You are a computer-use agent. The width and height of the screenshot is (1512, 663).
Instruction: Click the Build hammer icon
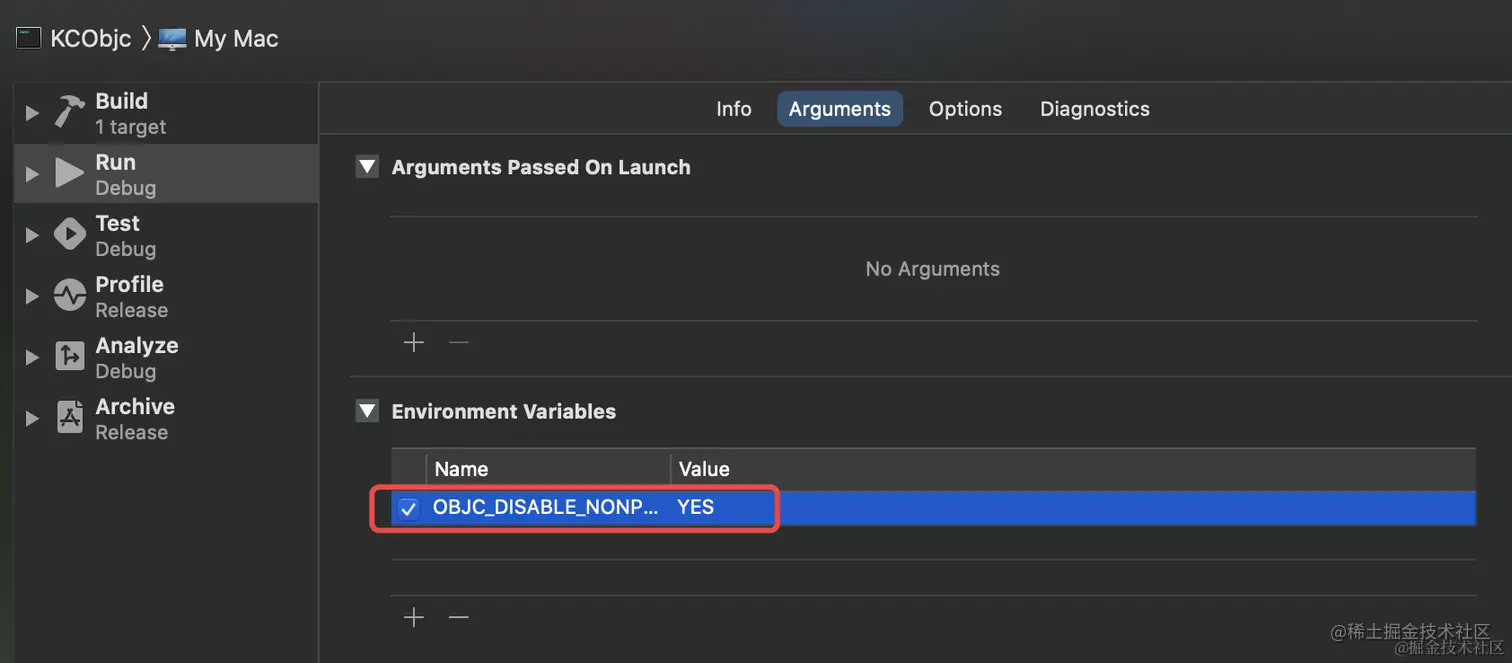click(70, 112)
